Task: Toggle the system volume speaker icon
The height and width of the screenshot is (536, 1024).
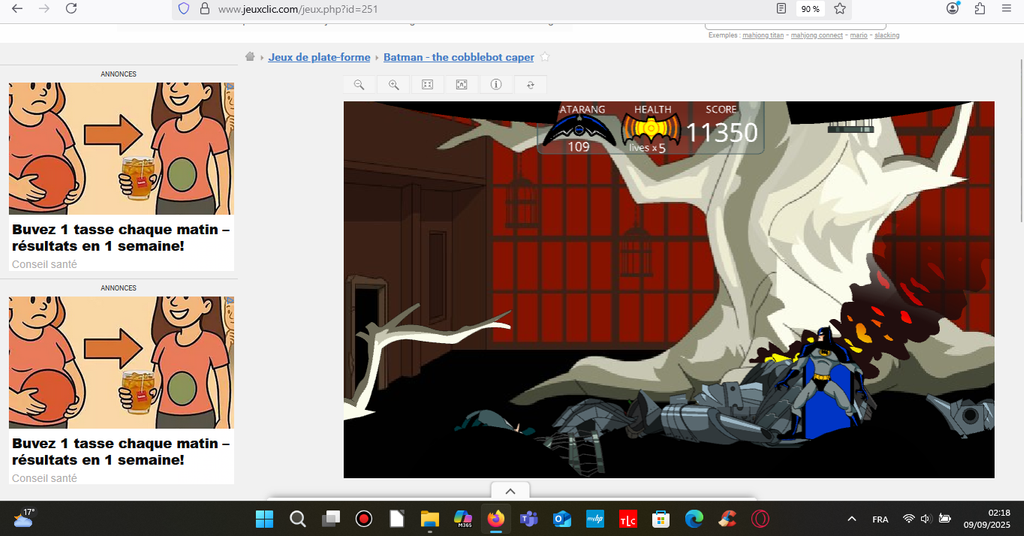Action: click(925, 519)
